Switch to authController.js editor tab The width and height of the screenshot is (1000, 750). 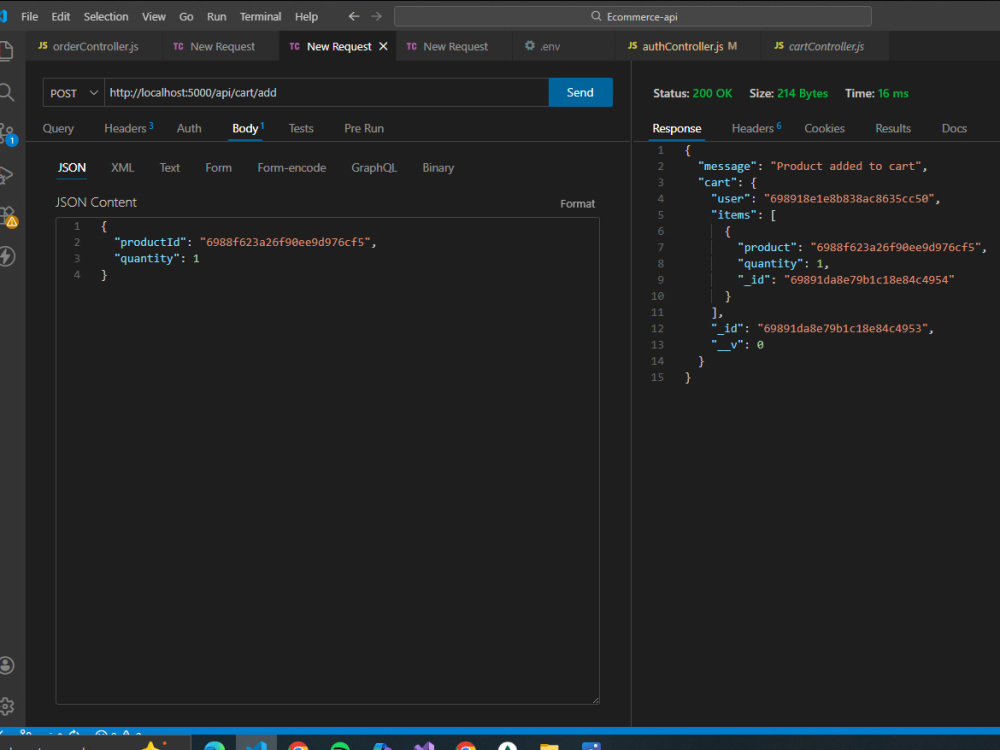[689, 47]
